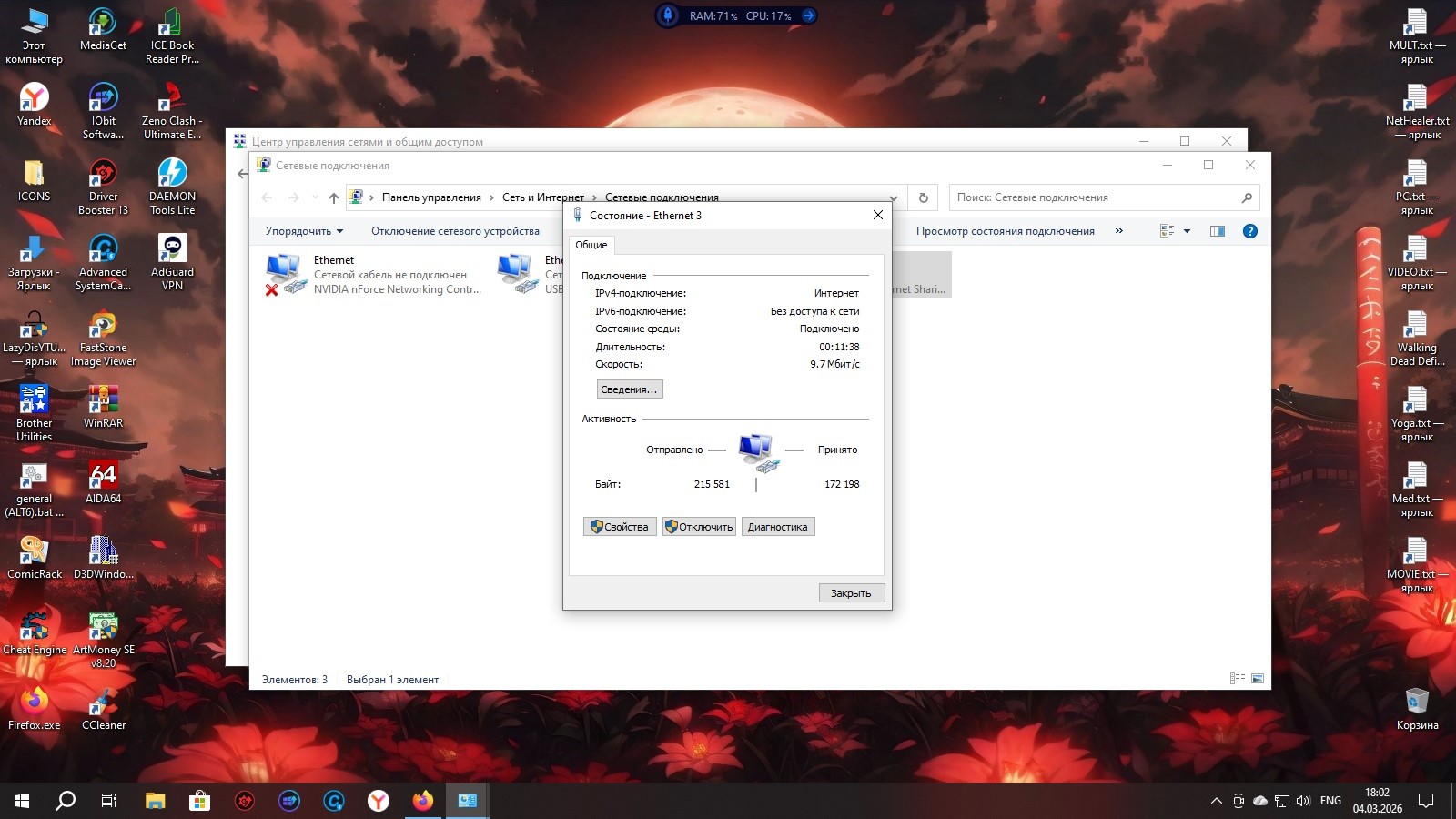Viewport: 1456px width, 819px height.
Task: Click Просмотр состояния подключения toolbar item
Action: tap(1005, 231)
